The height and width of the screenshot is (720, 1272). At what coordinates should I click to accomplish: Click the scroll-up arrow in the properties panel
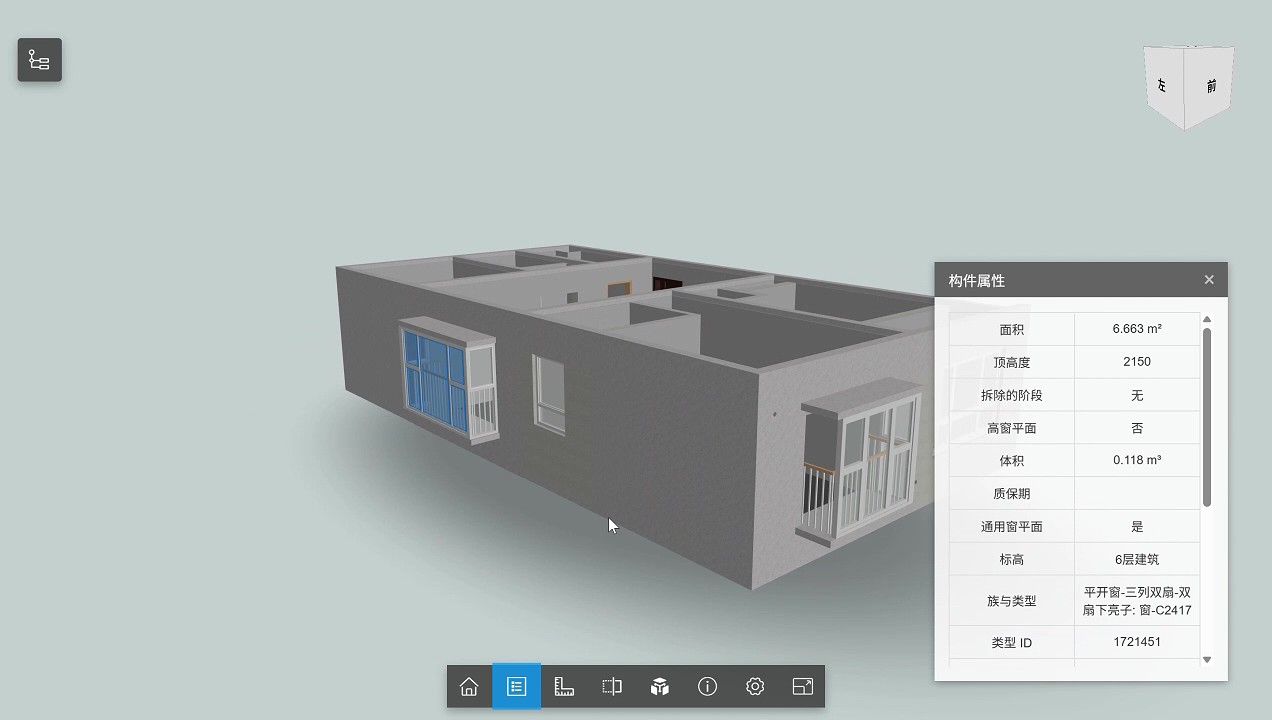pos(1207,320)
